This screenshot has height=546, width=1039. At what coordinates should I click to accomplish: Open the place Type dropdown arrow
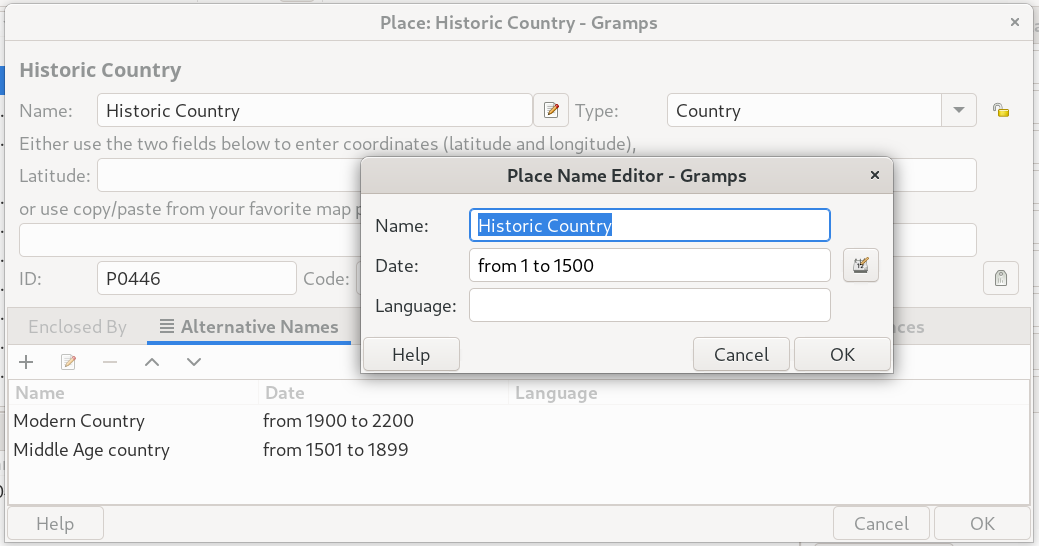[x=959, y=110]
